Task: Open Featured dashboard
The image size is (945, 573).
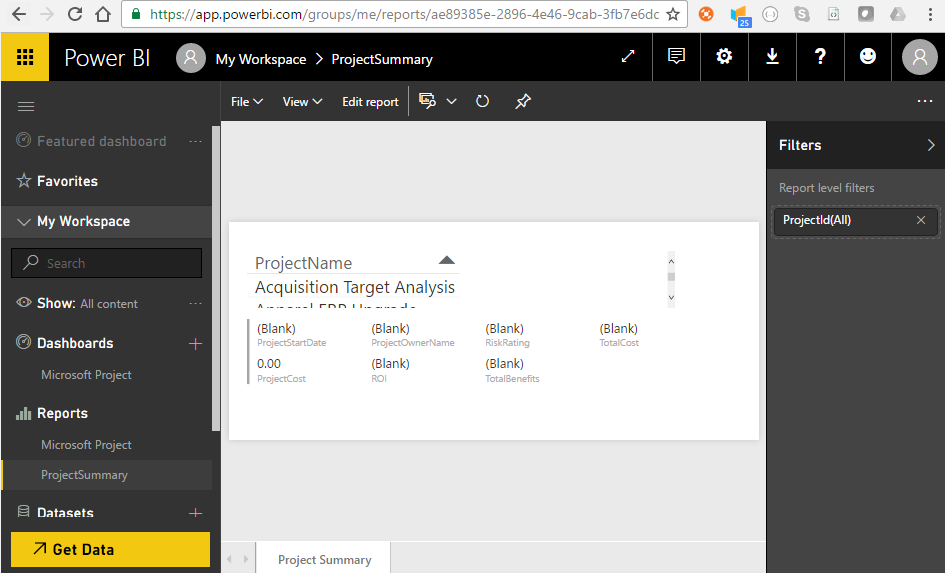Action: [101, 141]
